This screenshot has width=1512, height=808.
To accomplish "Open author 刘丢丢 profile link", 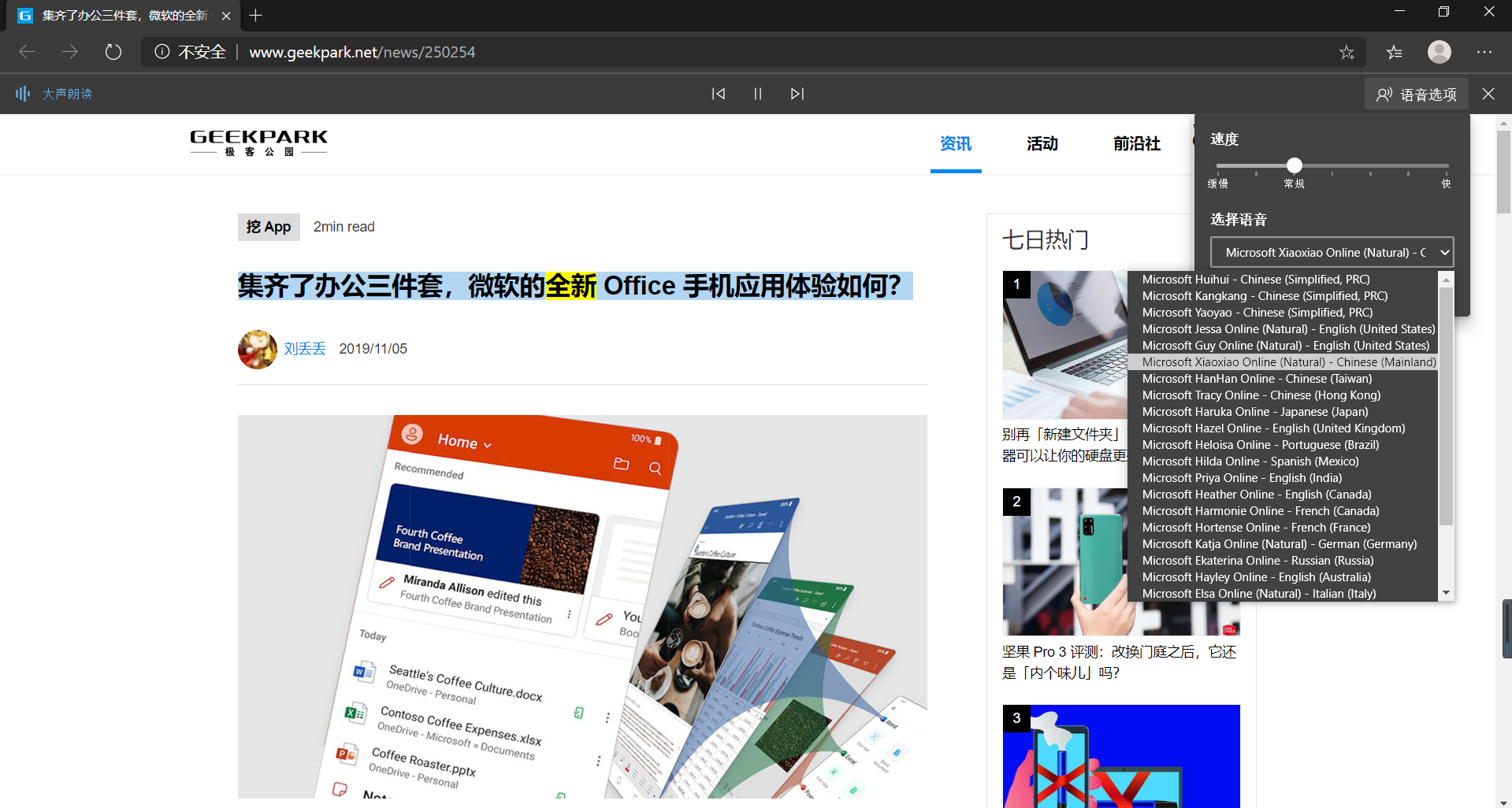I will (305, 349).
